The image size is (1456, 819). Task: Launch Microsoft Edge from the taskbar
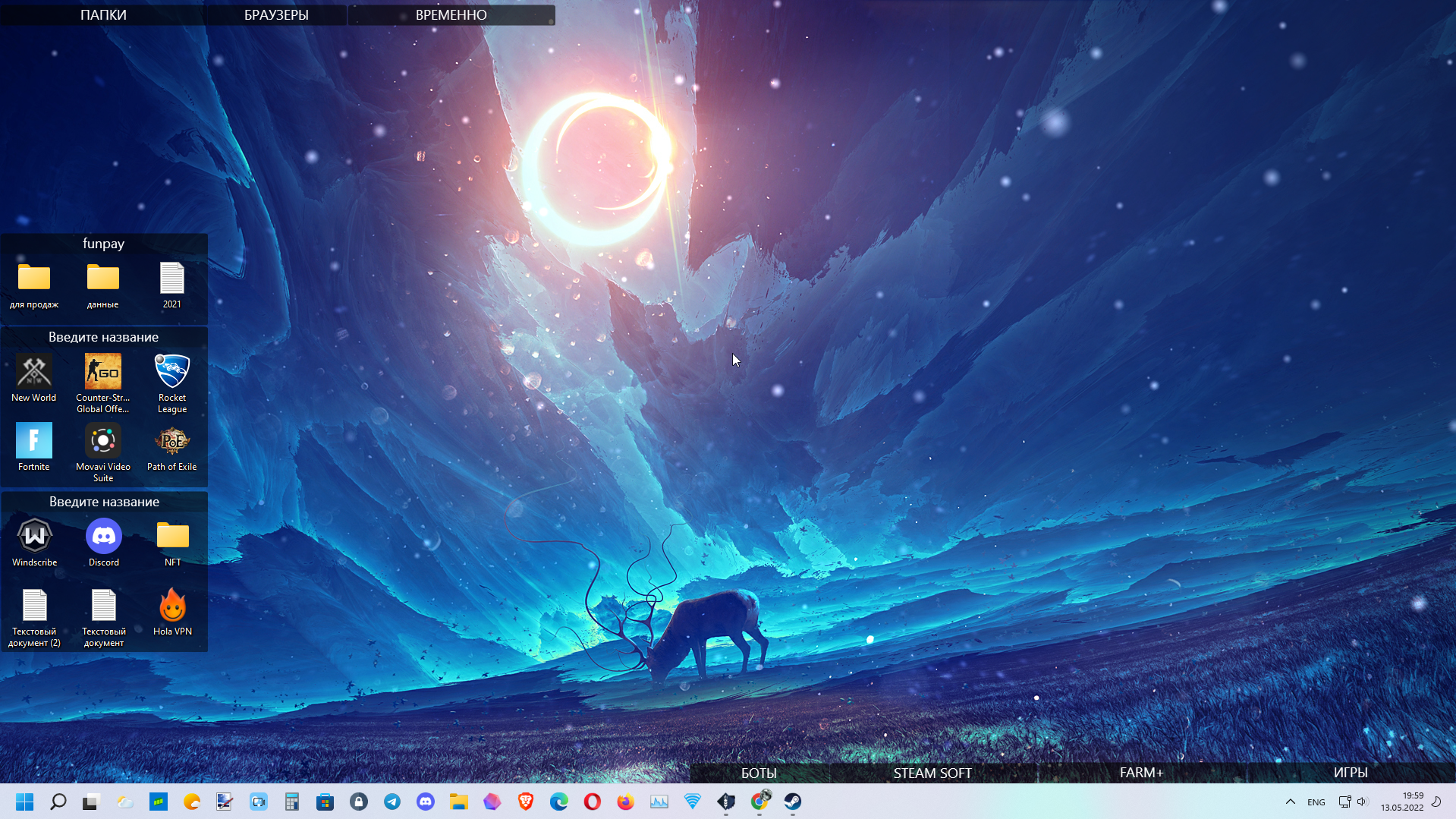point(559,802)
